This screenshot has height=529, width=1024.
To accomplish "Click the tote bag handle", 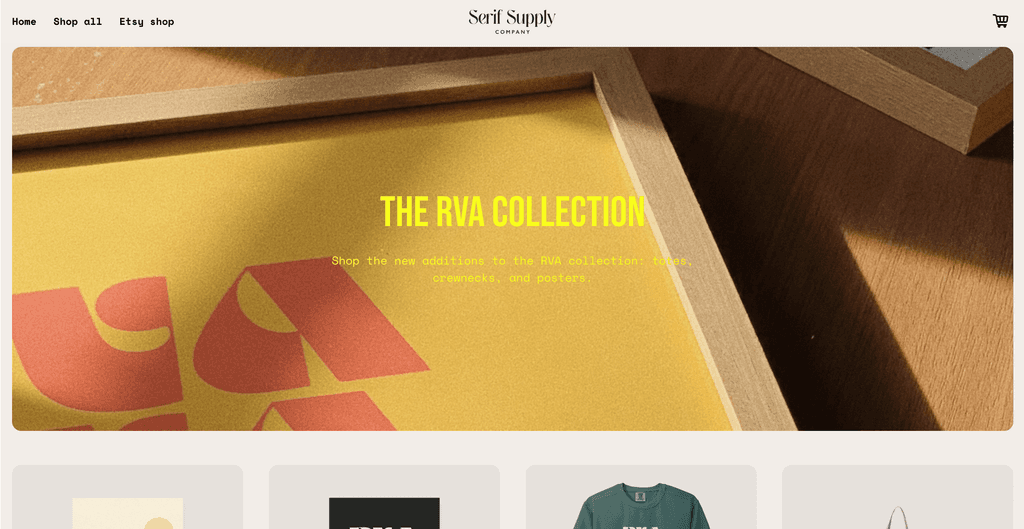I will [x=898, y=518].
